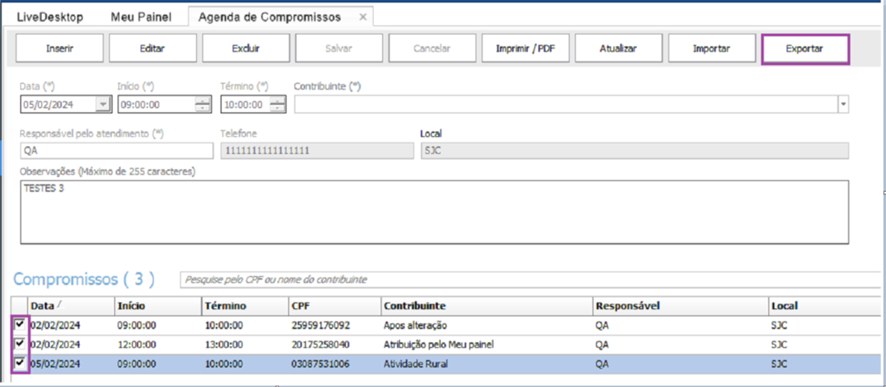Screen dimensions: 886x387
Task: Click the search by CPF or name box
Action: (531, 280)
